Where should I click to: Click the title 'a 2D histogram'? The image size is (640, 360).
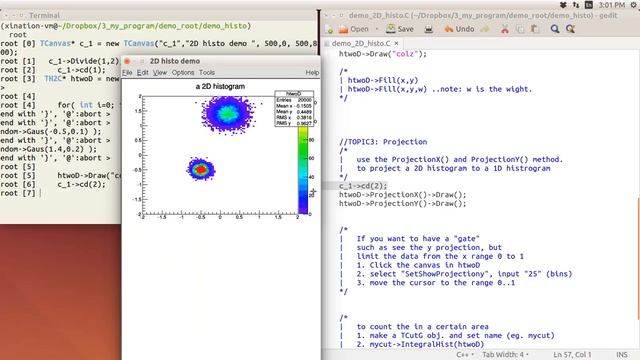[220, 87]
